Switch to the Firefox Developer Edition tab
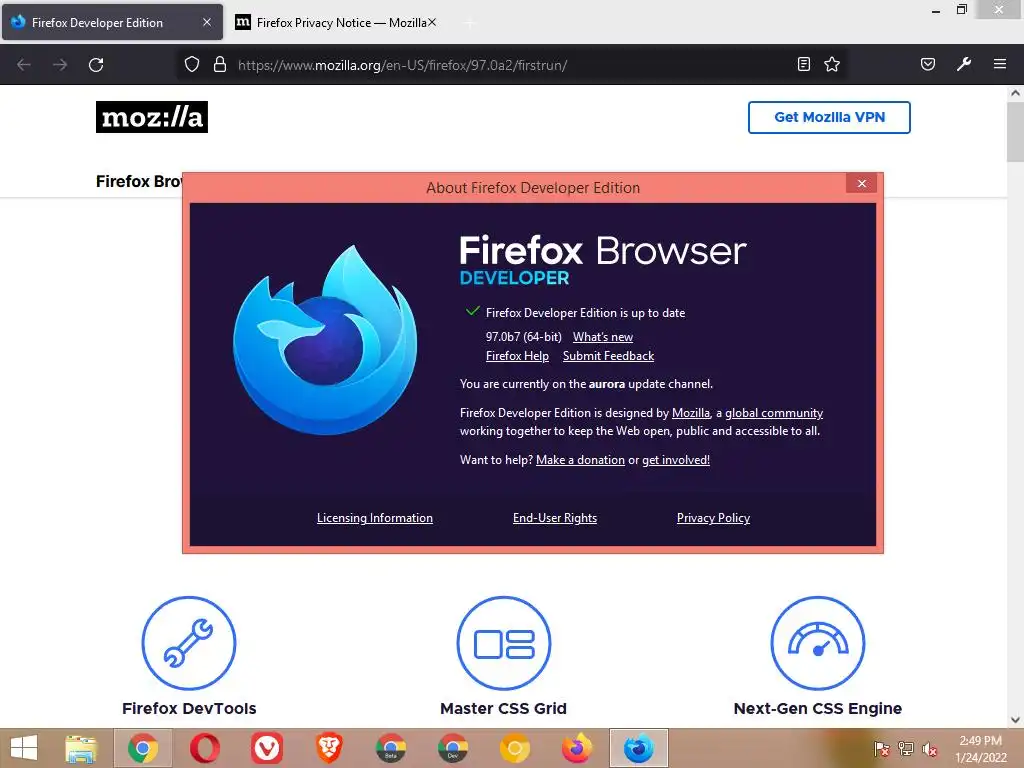The image size is (1024, 768). pos(112,22)
